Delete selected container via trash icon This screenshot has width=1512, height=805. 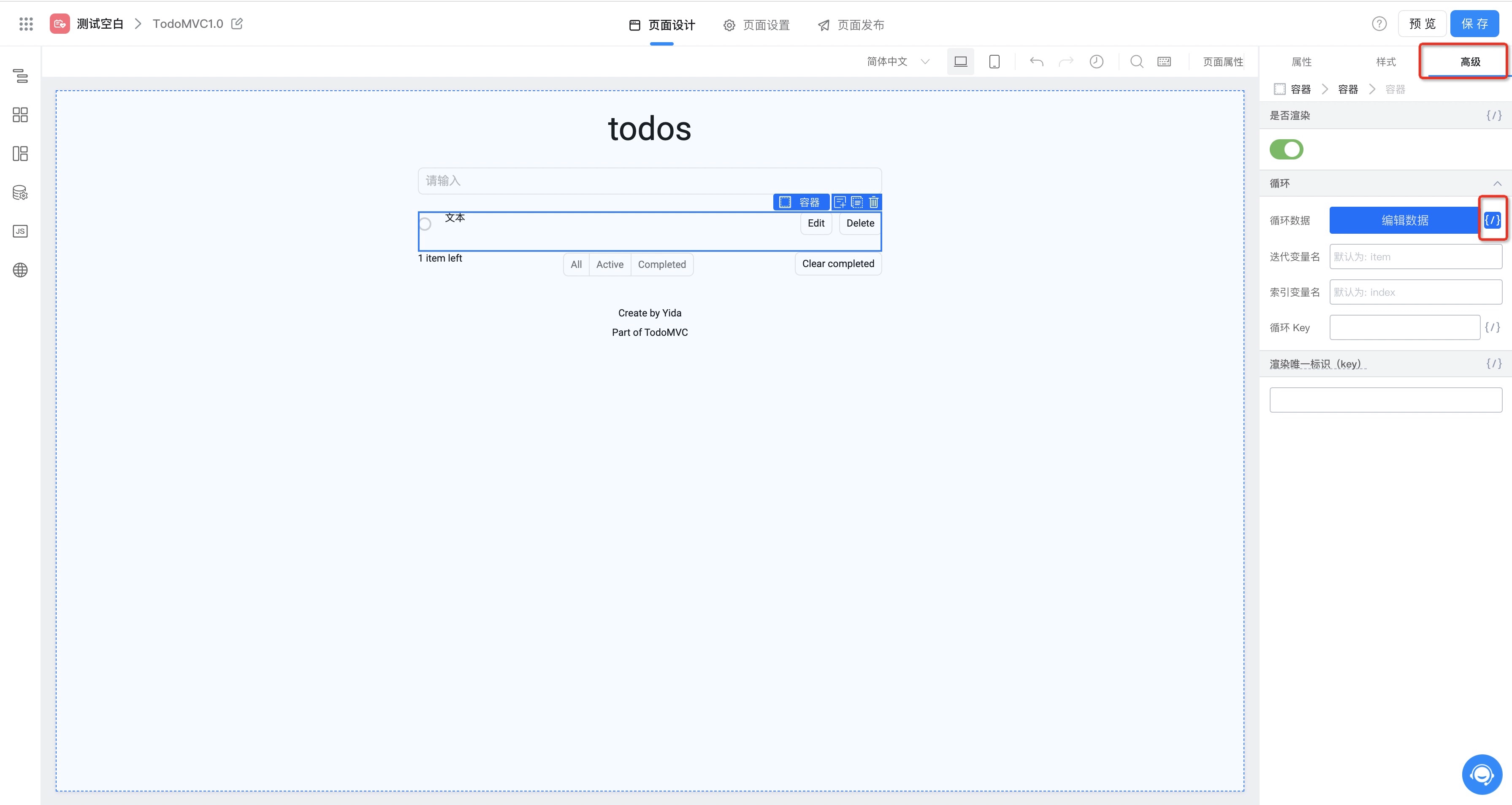pyautogui.click(x=873, y=203)
